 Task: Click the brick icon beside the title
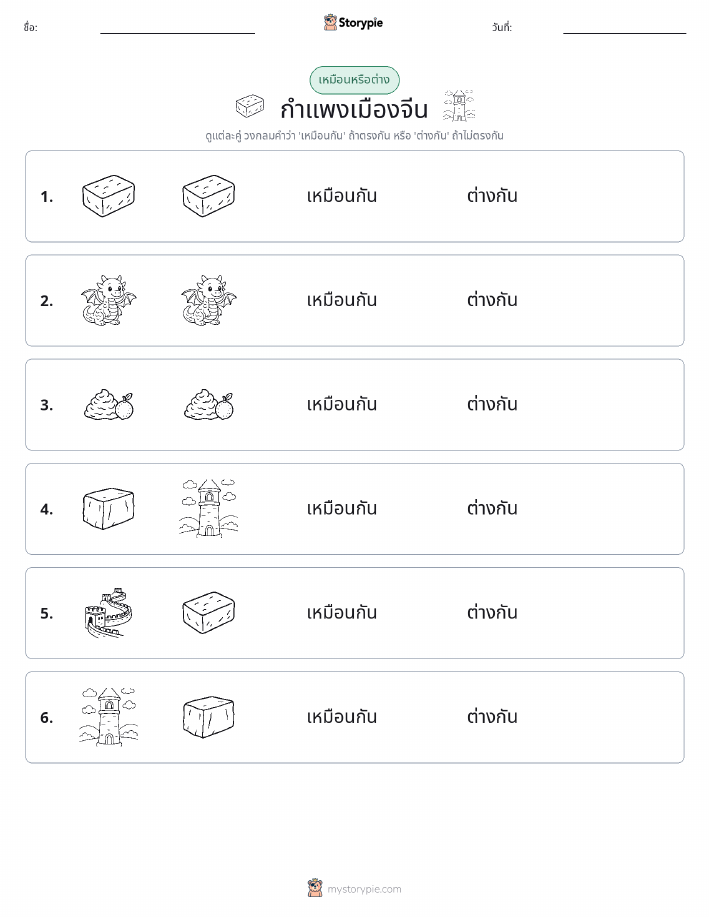(x=250, y=106)
